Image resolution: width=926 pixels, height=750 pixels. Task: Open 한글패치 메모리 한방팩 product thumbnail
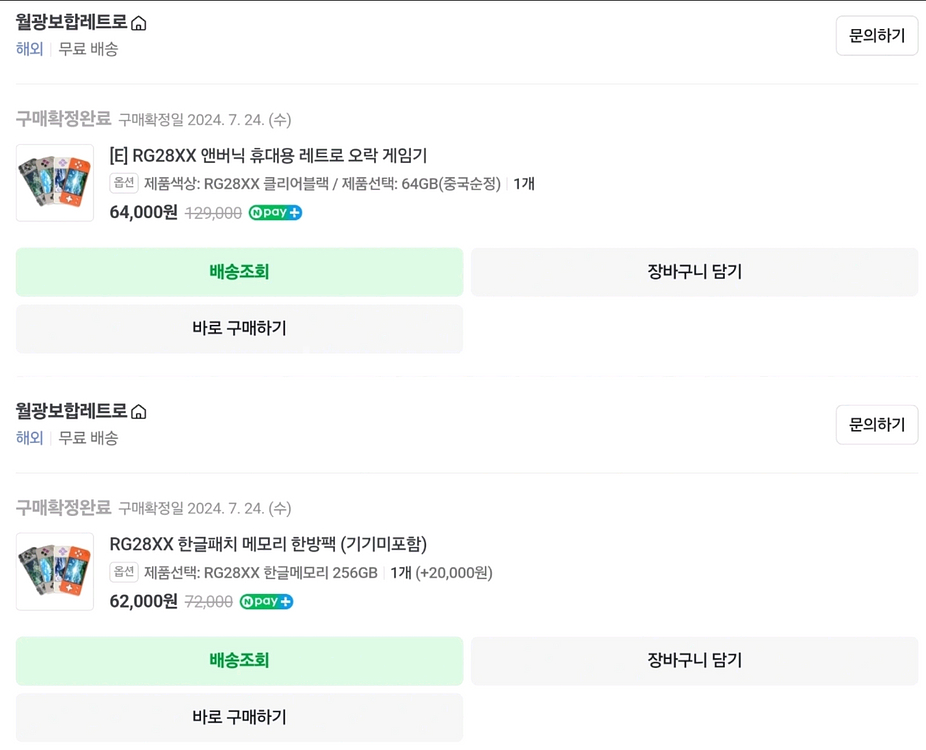click(x=55, y=572)
